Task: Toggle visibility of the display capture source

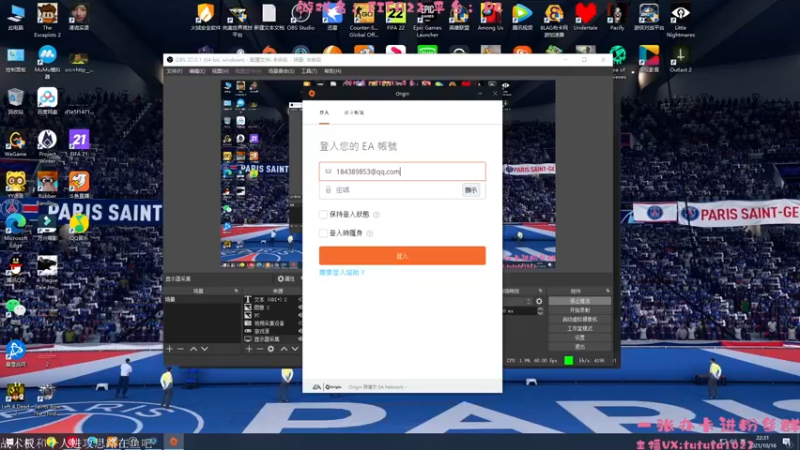Action: [x=300, y=339]
